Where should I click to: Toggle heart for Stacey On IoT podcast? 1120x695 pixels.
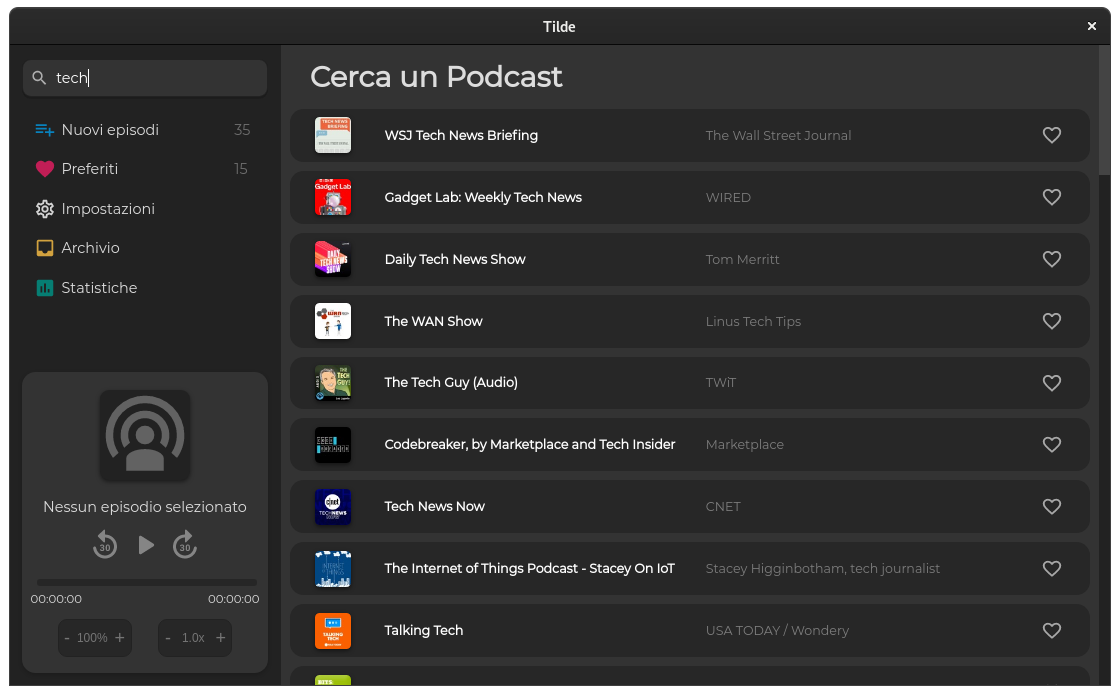click(1051, 569)
